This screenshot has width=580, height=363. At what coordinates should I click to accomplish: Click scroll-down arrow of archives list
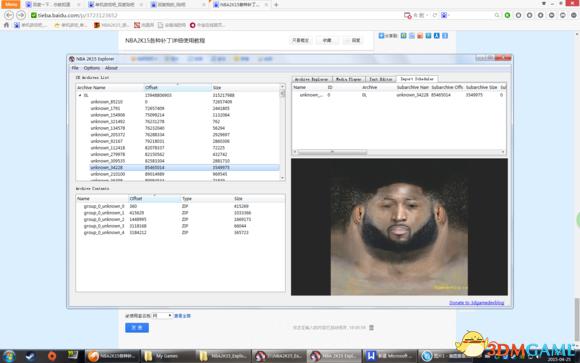(x=282, y=178)
